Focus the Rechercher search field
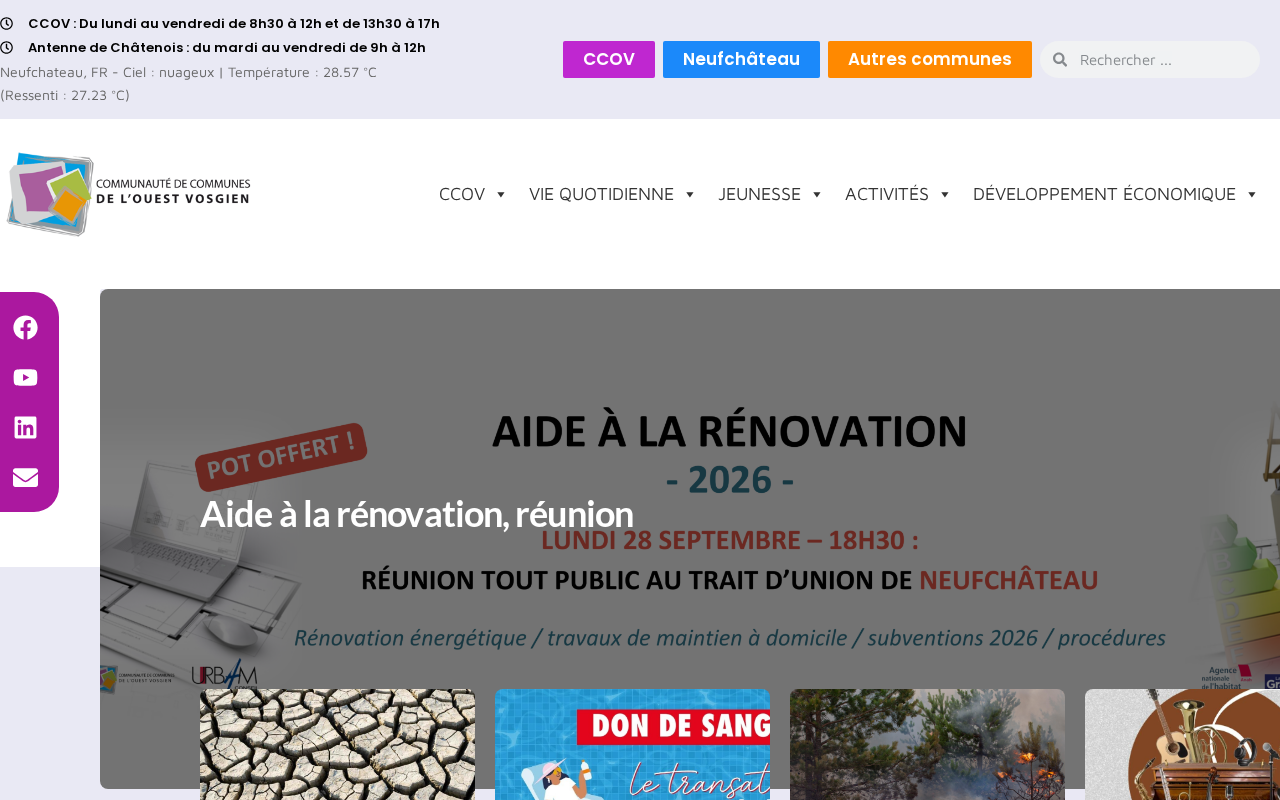 point(1150,60)
